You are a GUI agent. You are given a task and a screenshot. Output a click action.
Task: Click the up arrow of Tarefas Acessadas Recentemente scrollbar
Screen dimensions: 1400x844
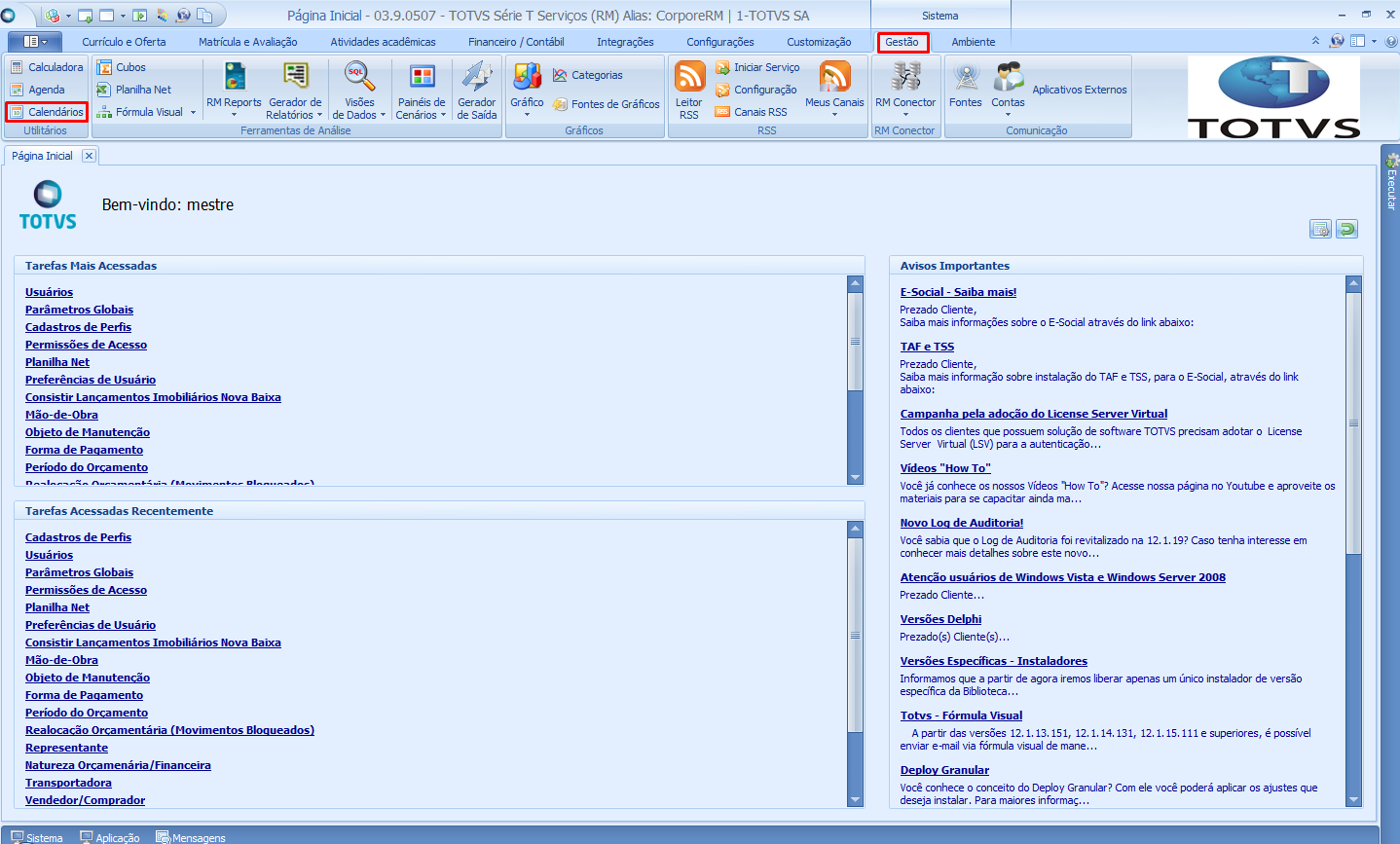(x=856, y=529)
